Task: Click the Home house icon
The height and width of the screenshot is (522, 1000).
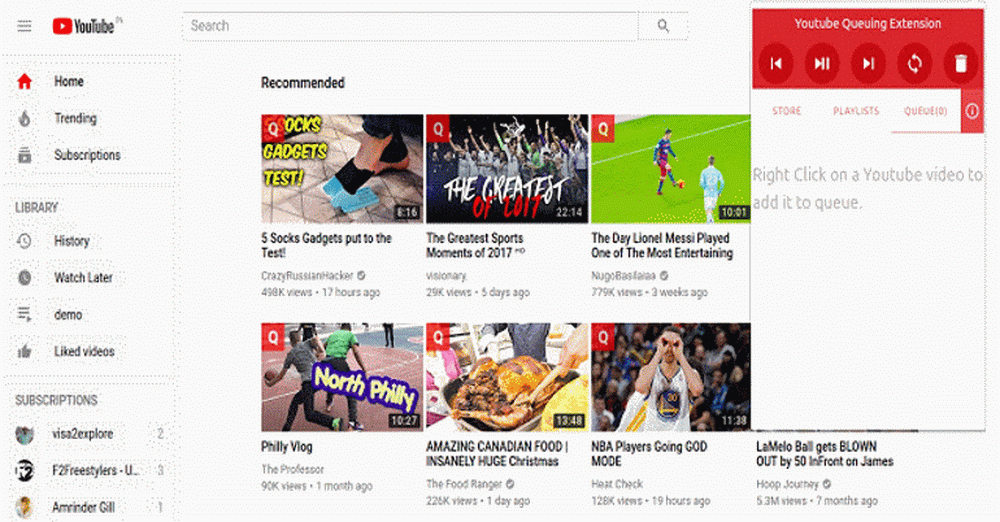Action: pos(24,82)
